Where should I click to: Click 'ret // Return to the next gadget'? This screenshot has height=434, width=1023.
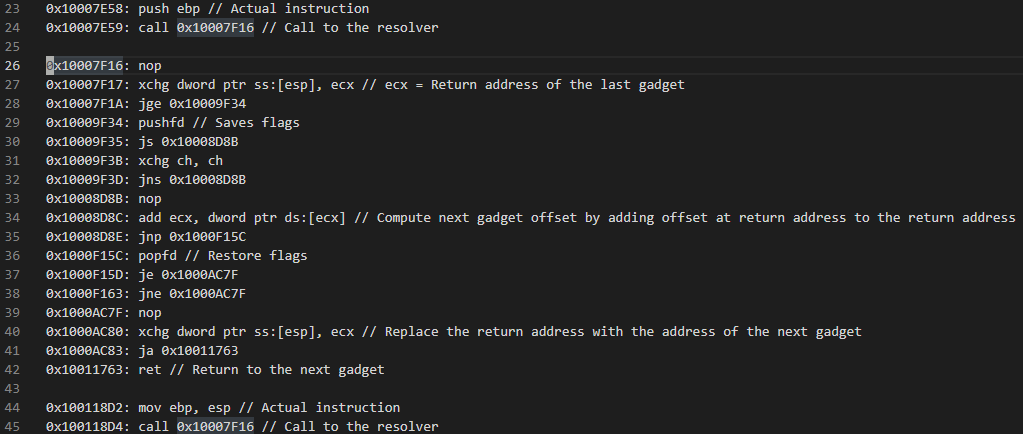[x=261, y=370]
